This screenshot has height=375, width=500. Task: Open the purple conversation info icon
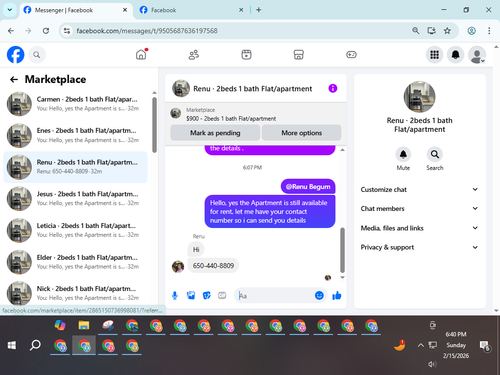(x=333, y=88)
